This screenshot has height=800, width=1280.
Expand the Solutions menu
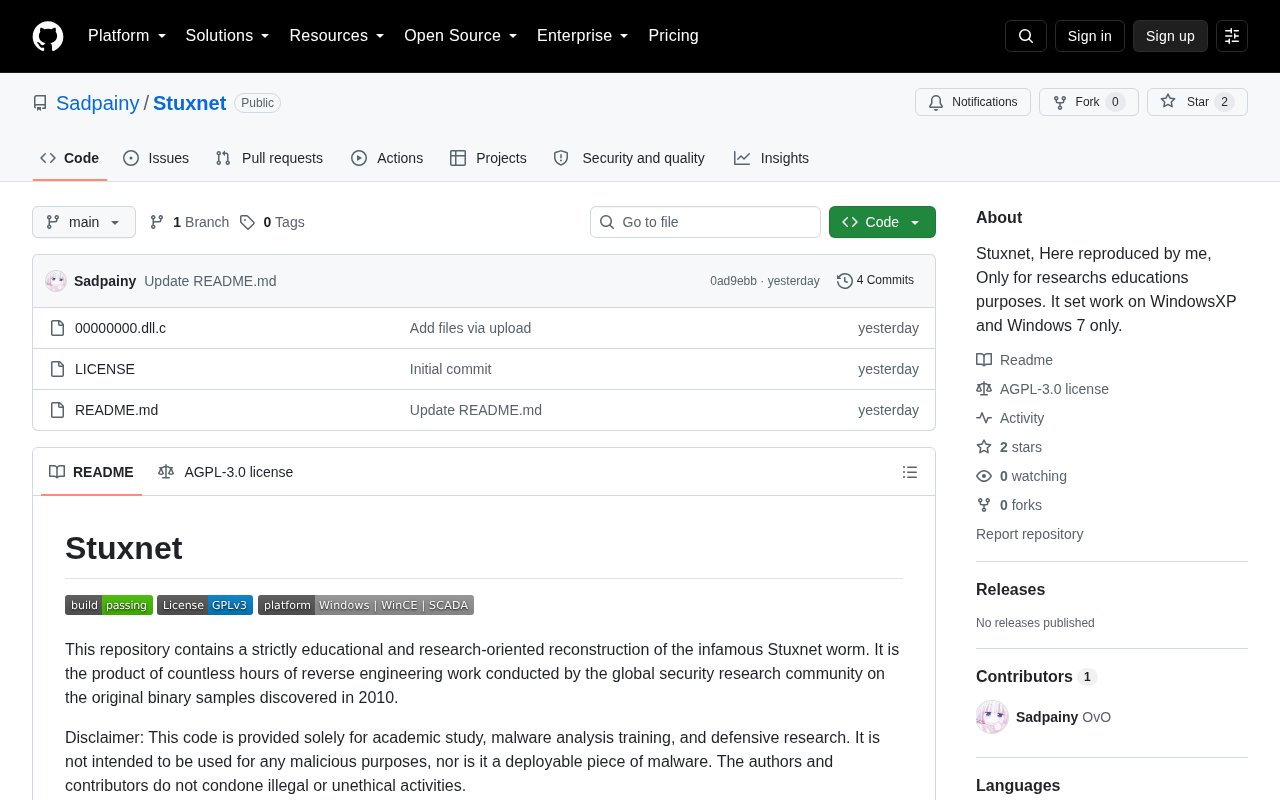(227, 36)
